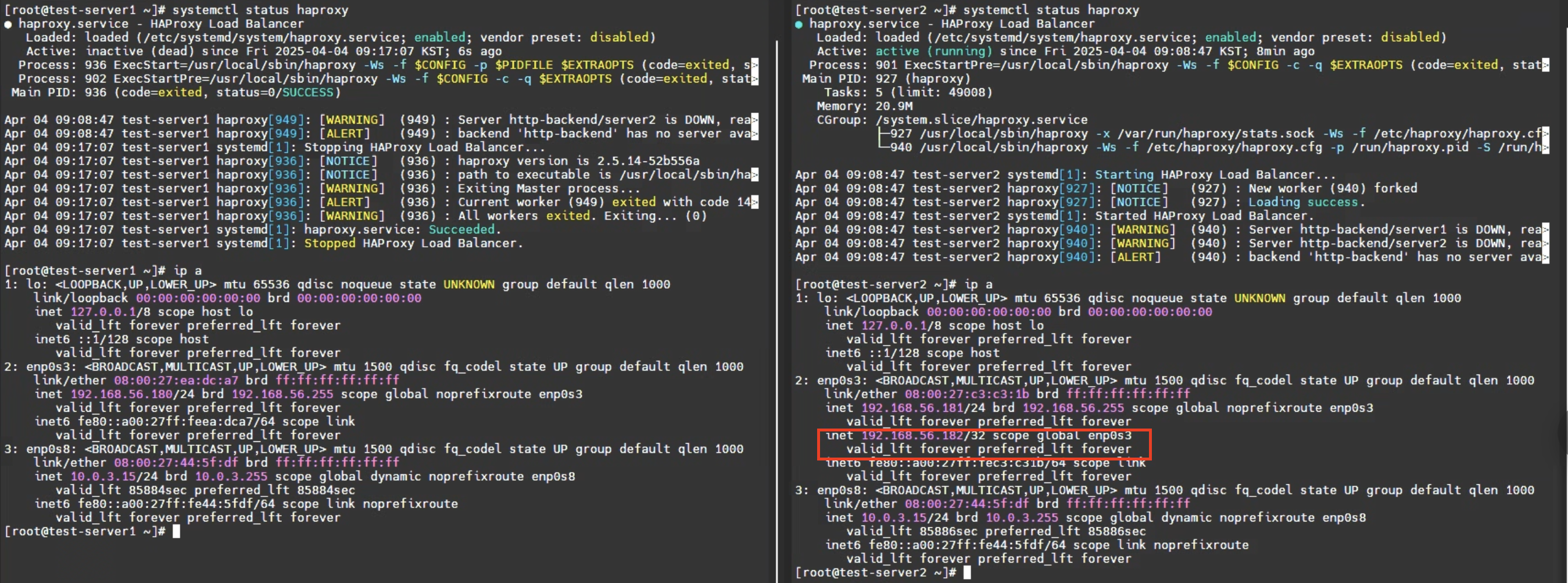This screenshot has height=583, width=1568.
Task: Click "Starting HAProxy Load Balancer..." log line
Action: coord(1065,174)
